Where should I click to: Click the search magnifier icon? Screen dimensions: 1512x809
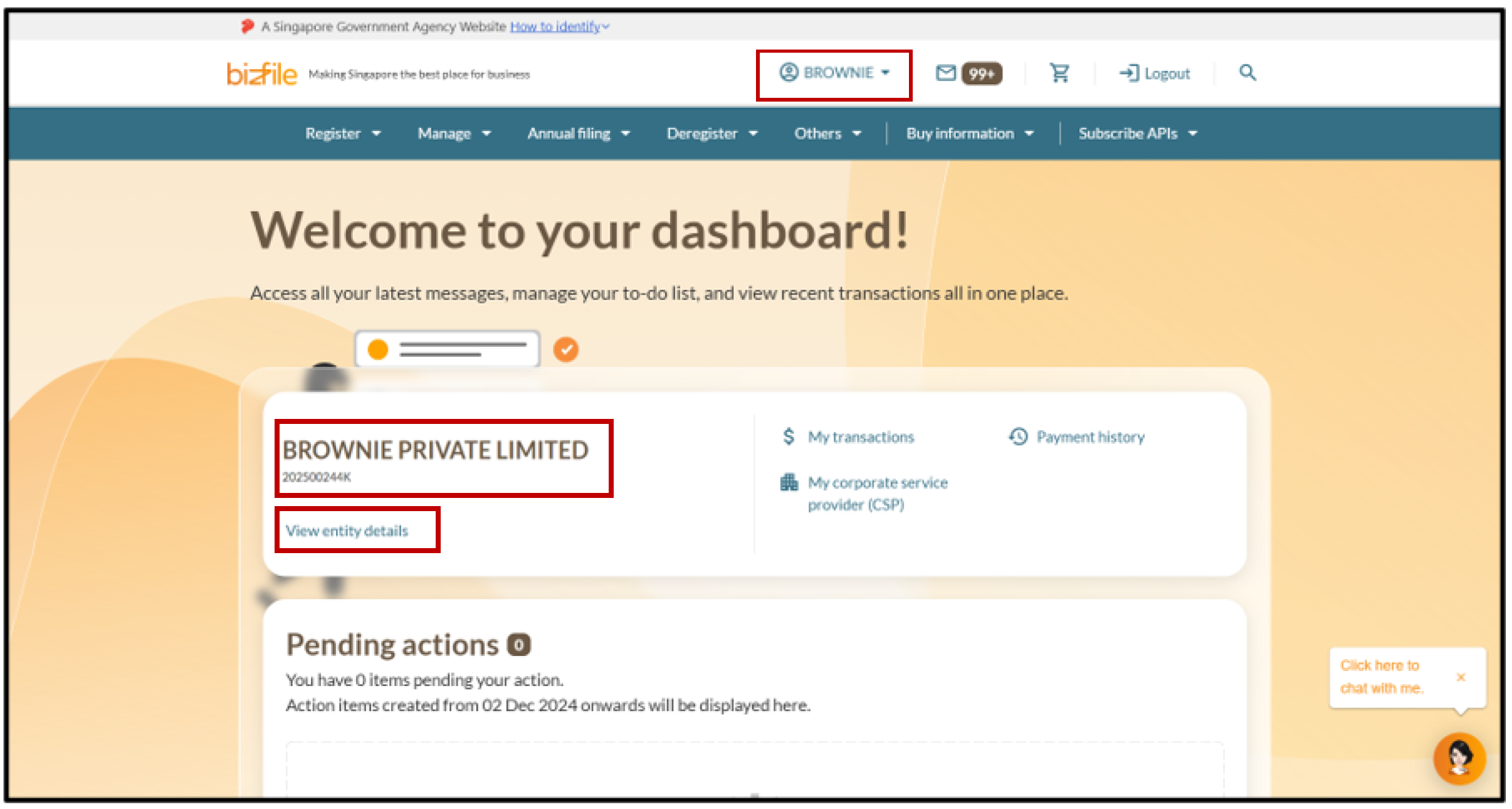pyautogui.click(x=1247, y=73)
